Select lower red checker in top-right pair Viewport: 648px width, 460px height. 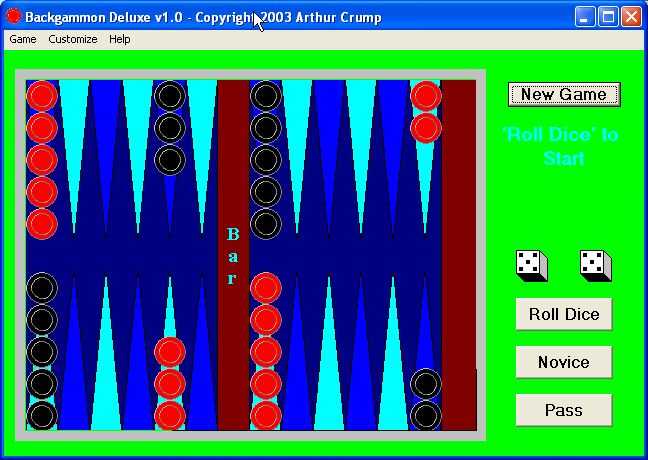[426, 128]
